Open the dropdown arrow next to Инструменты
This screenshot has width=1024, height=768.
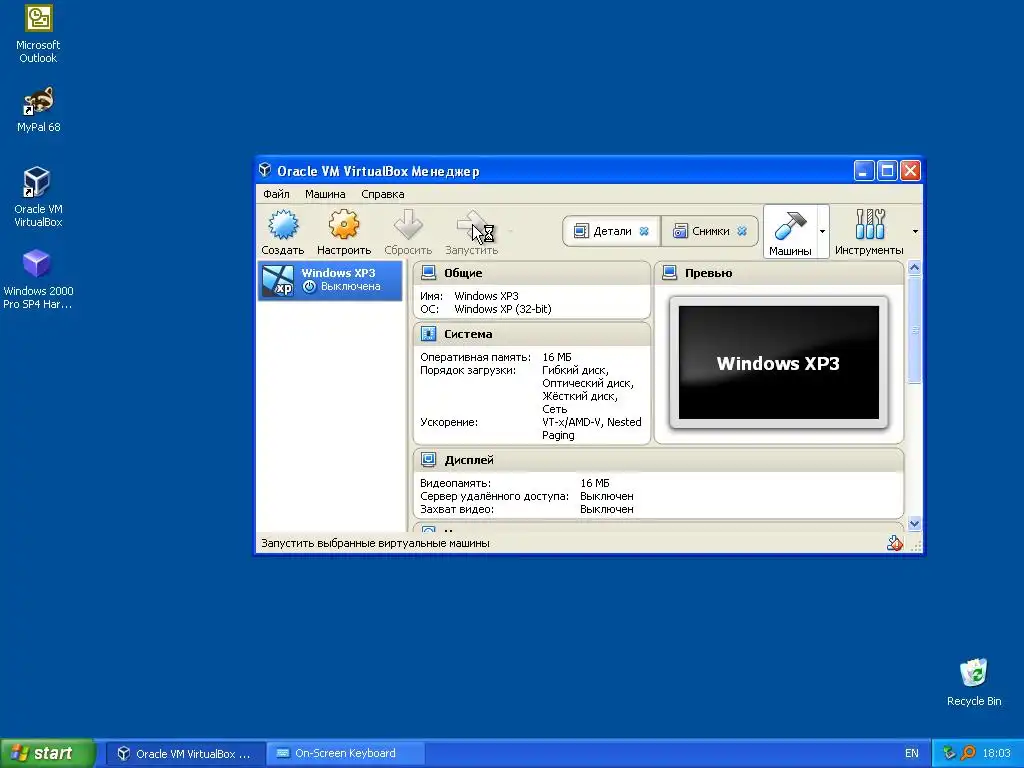click(915, 231)
